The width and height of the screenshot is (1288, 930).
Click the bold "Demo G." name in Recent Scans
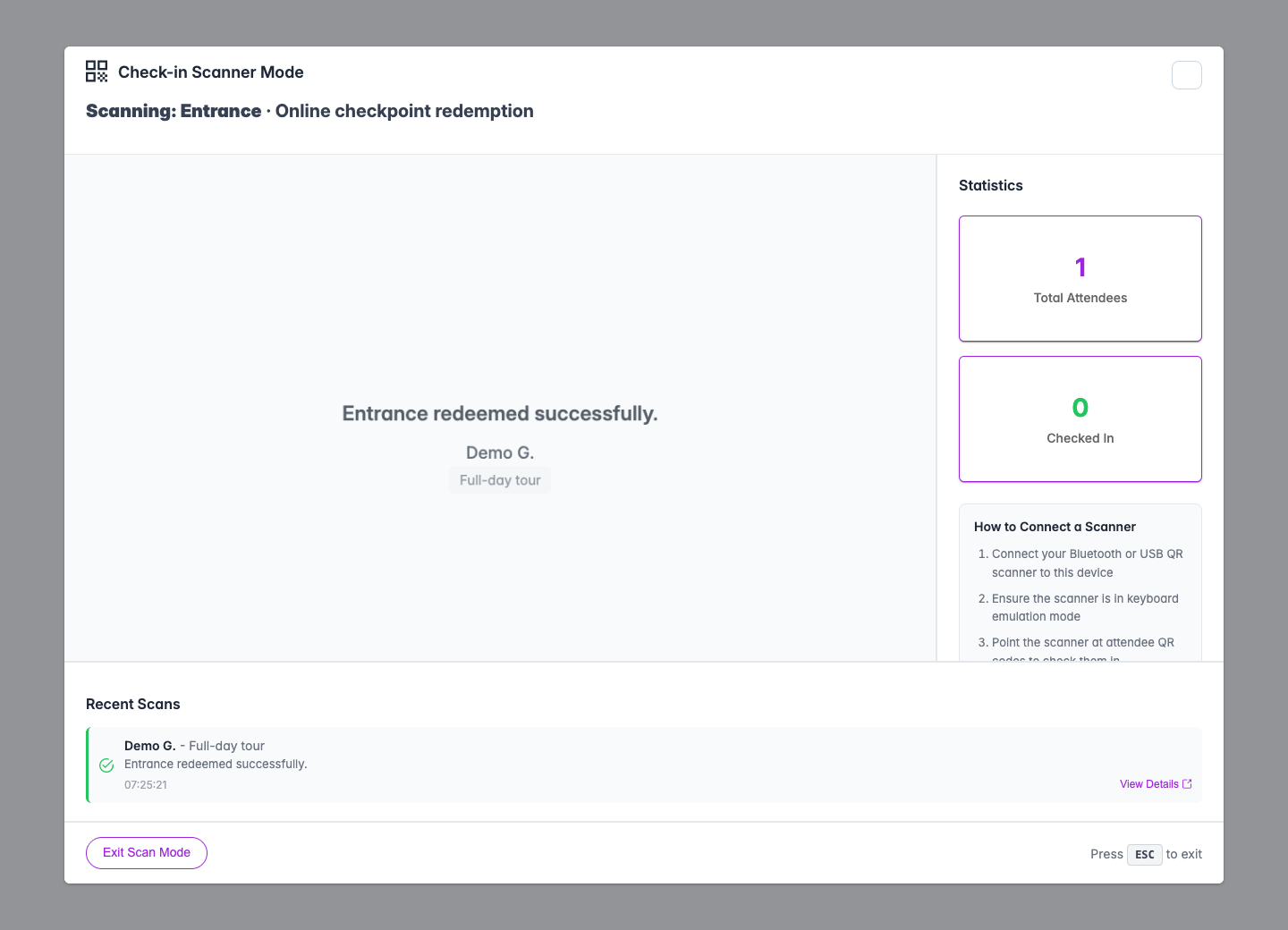[150, 746]
